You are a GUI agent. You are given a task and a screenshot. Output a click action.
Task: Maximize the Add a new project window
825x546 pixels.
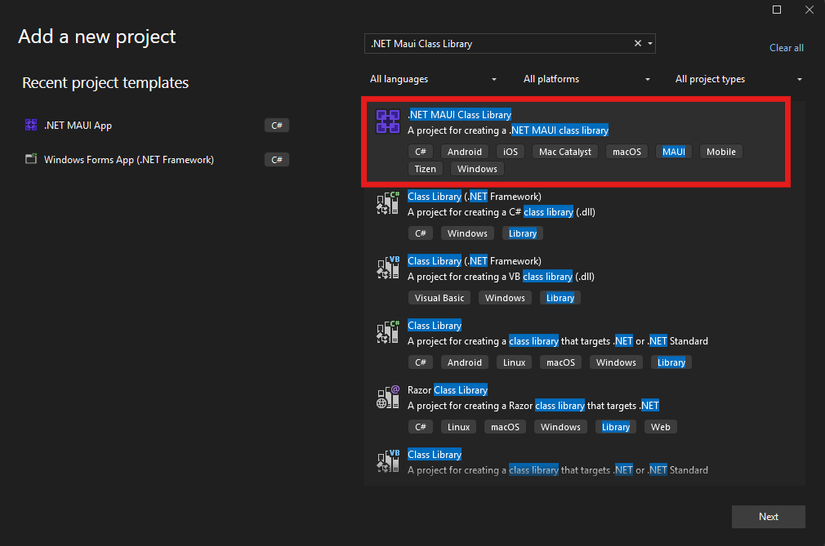click(777, 9)
